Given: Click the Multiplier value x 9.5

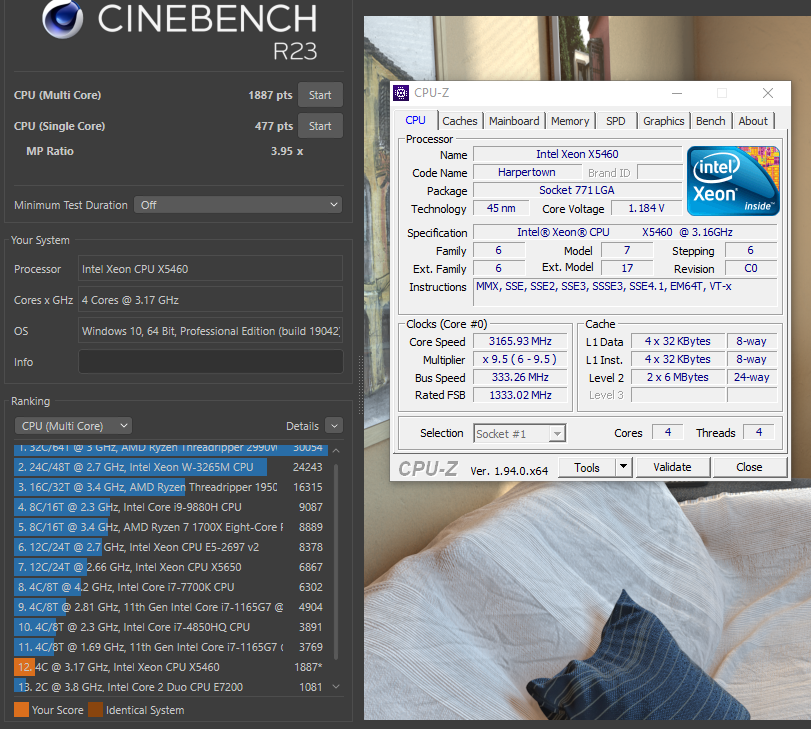Looking at the screenshot, I should coord(520,359).
